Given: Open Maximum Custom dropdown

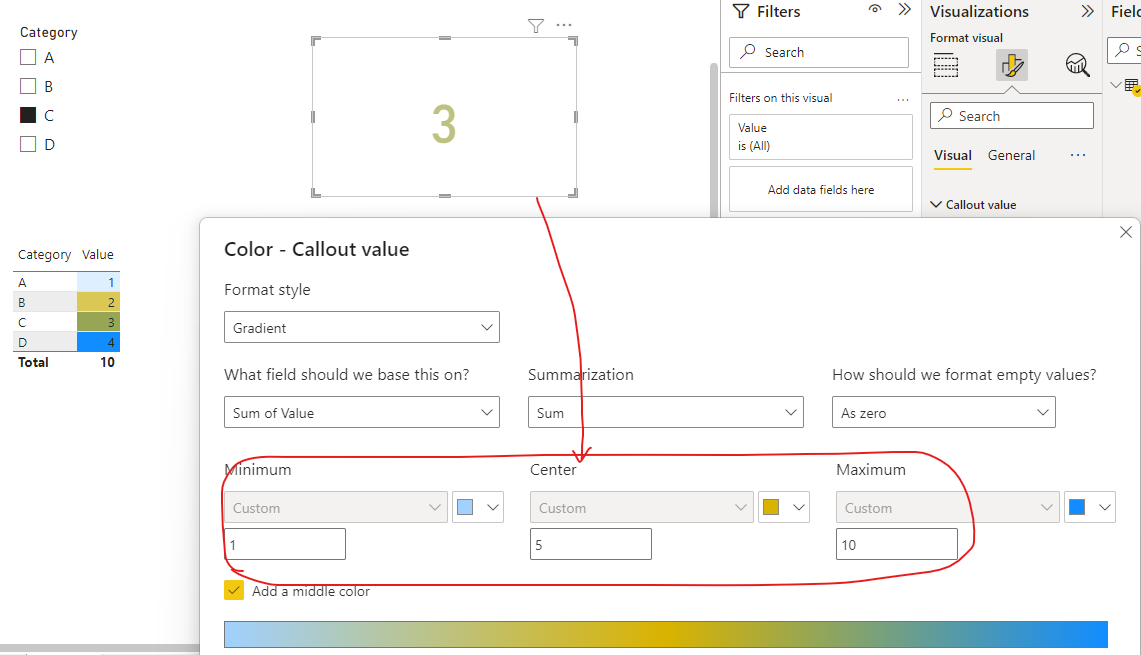Looking at the screenshot, I should tap(947, 507).
